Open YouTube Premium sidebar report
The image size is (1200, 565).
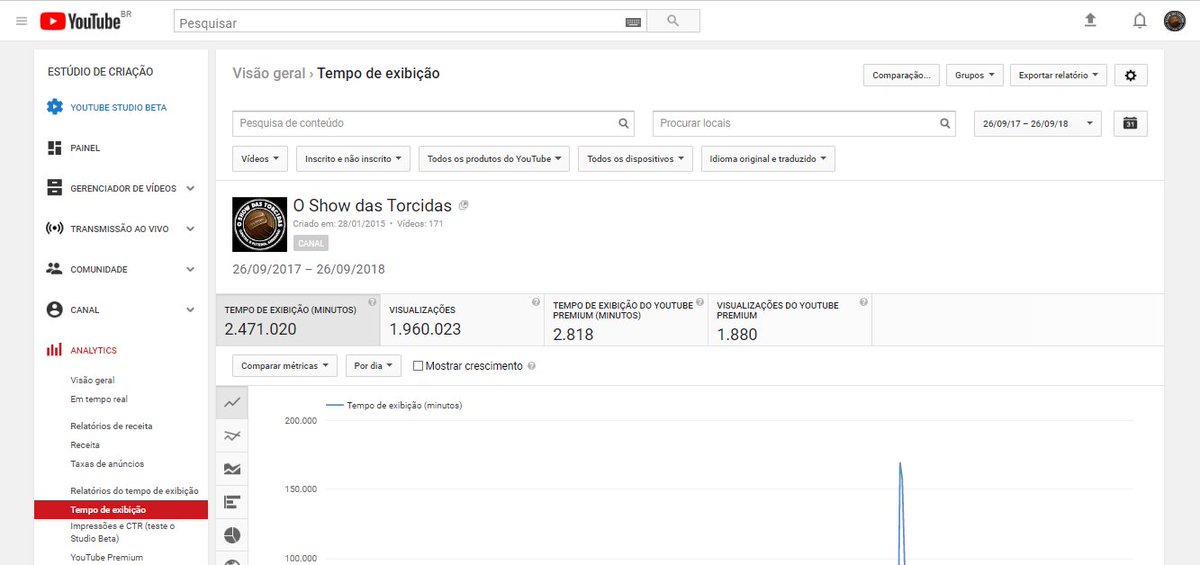coord(106,558)
